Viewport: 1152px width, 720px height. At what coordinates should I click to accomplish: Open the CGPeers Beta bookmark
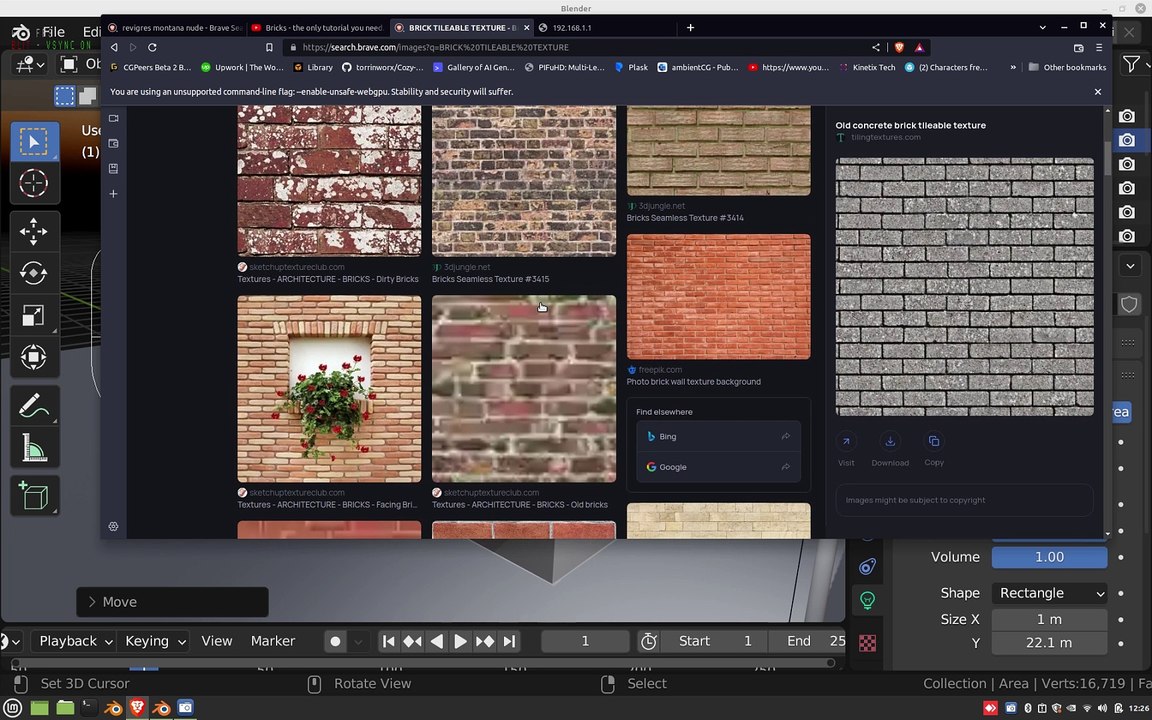150,67
